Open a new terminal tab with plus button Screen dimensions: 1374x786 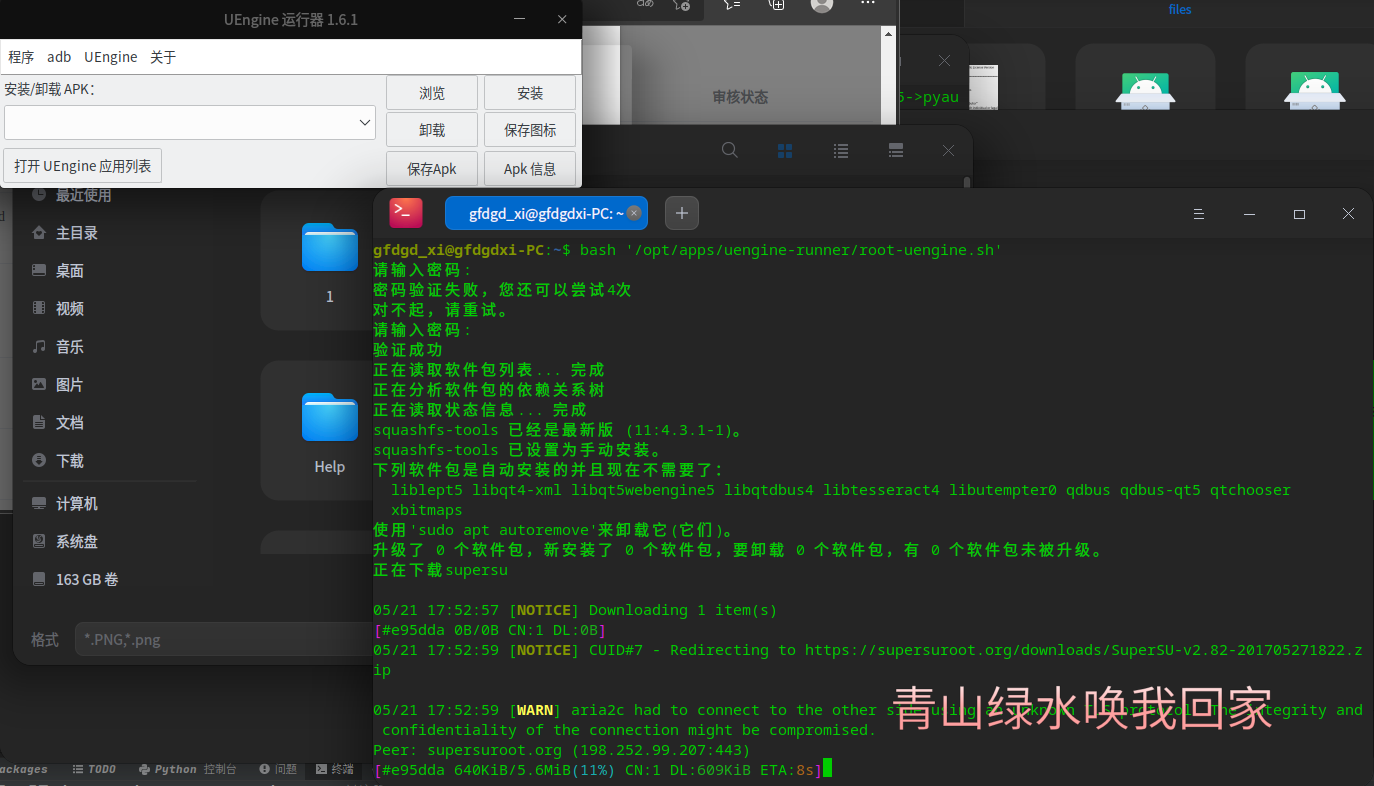point(682,213)
